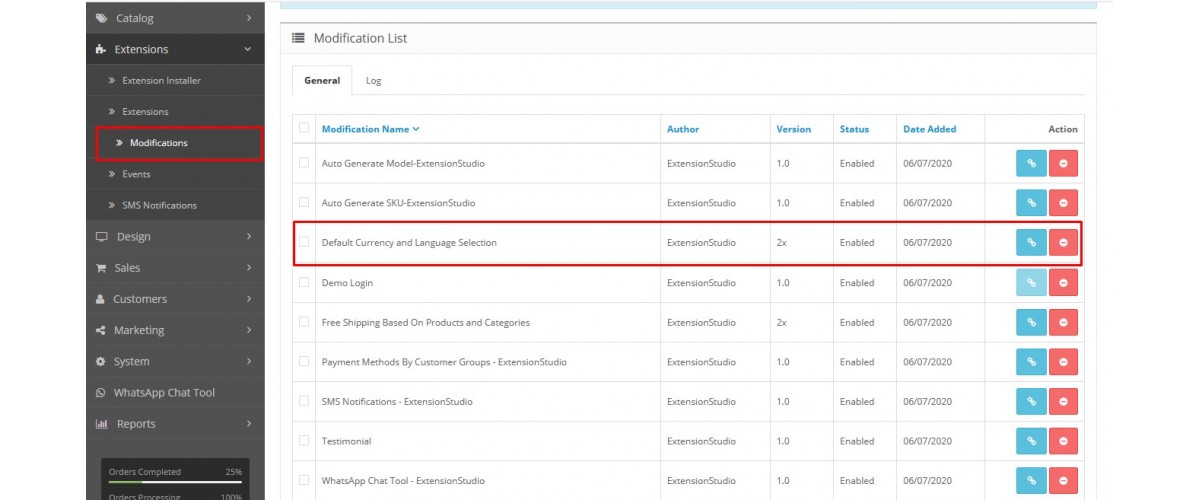Click red minus icon for Payment Methods By Customer Groups

tap(1063, 362)
